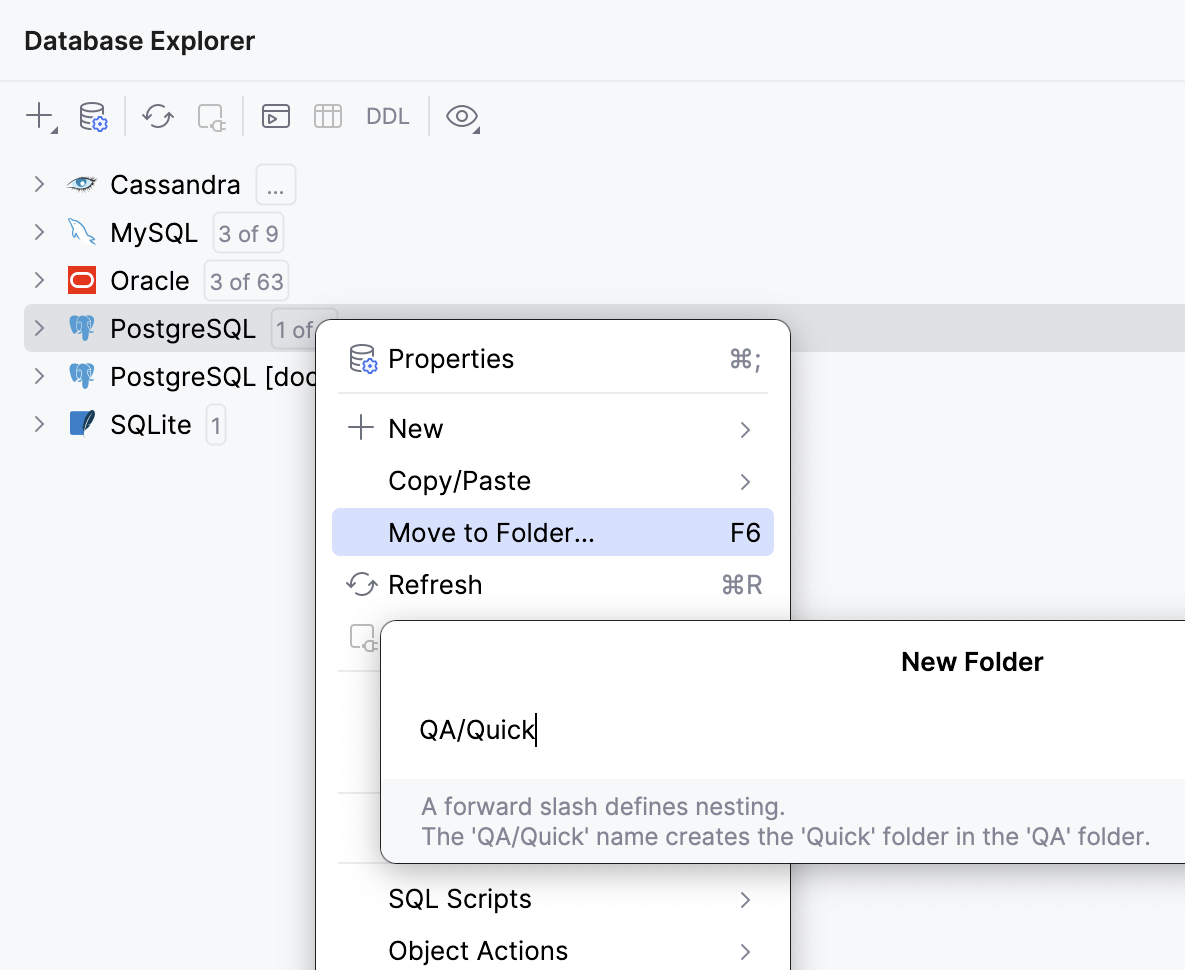Expand the SQLite data source node

pyautogui.click(x=39, y=424)
